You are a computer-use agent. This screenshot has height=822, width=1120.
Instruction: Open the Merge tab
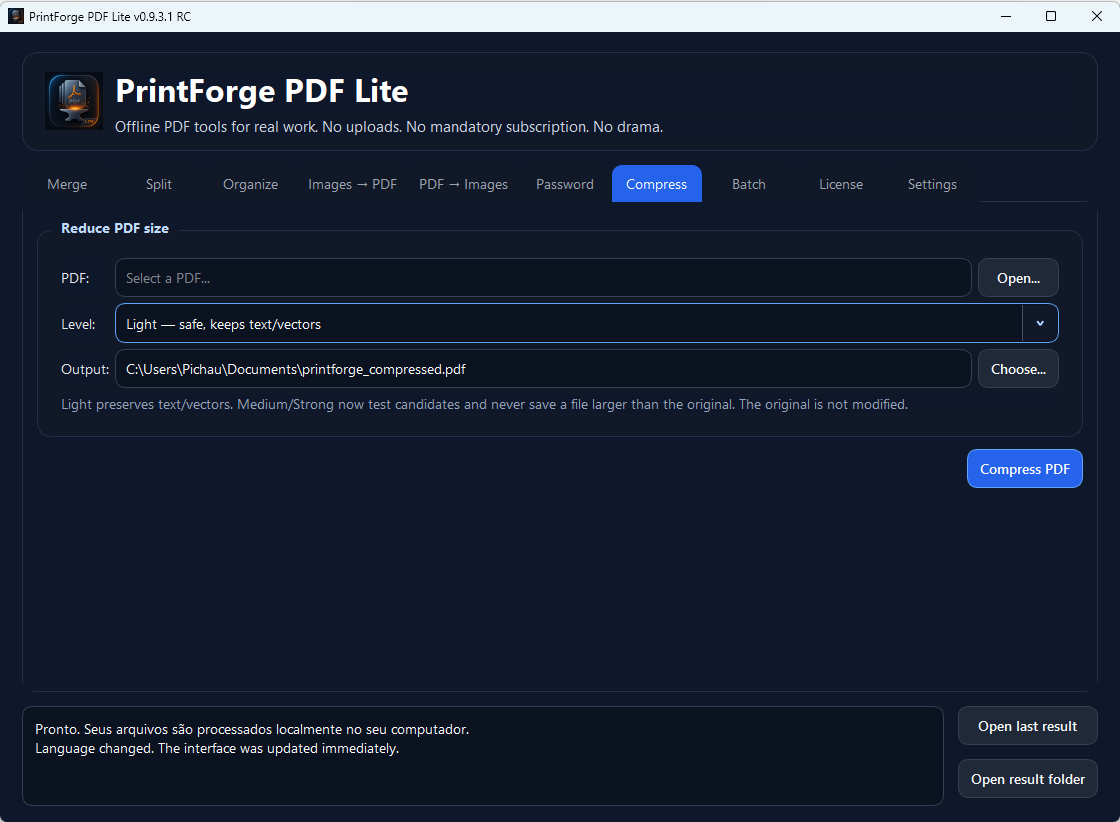pyautogui.click(x=67, y=184)
